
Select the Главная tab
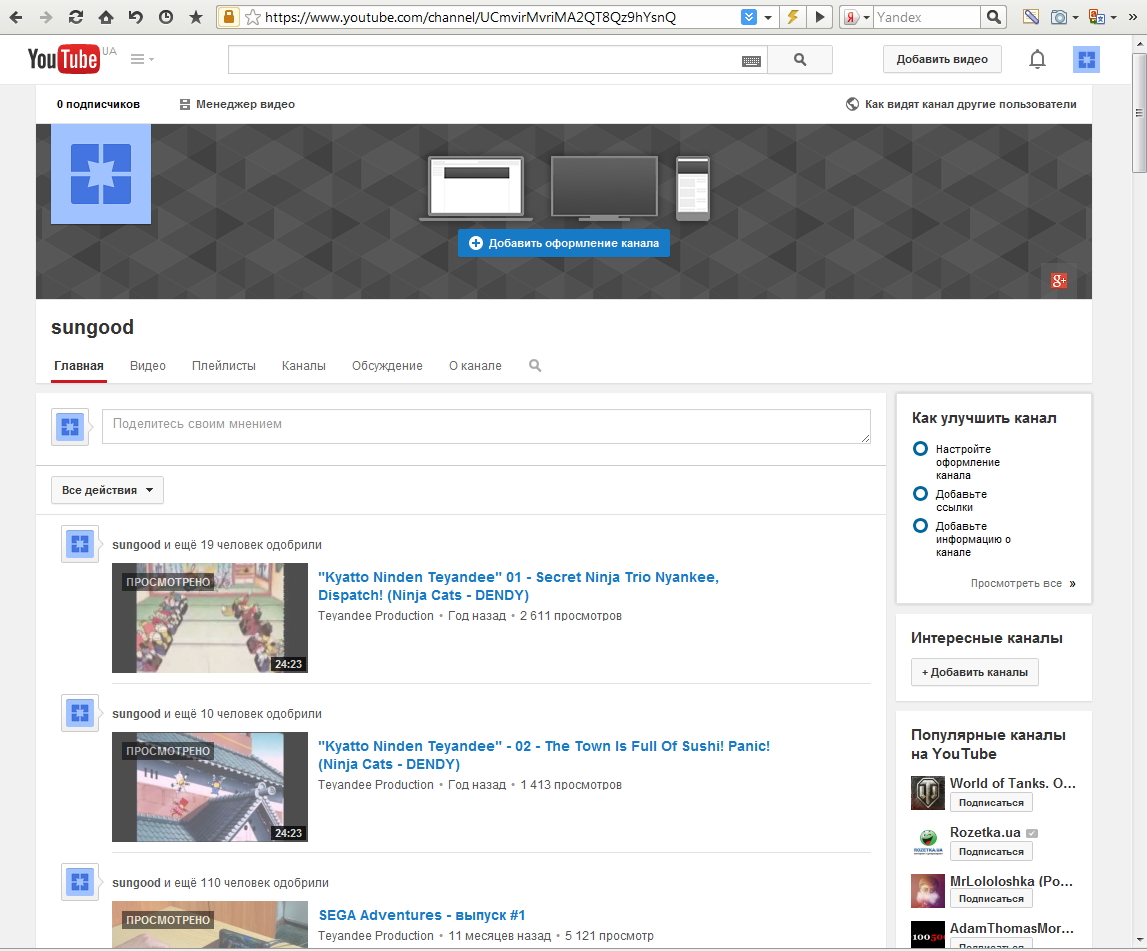79,366
